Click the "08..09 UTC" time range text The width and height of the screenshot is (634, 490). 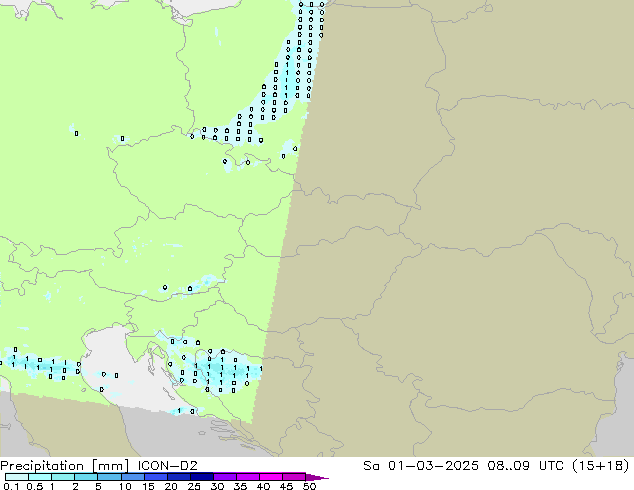pos(526,466)
